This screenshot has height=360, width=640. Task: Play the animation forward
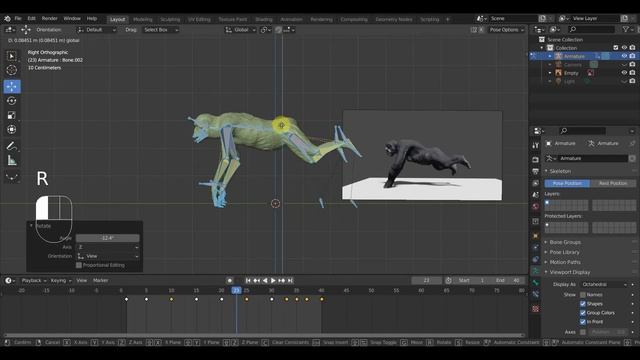(x=273, y=280)
